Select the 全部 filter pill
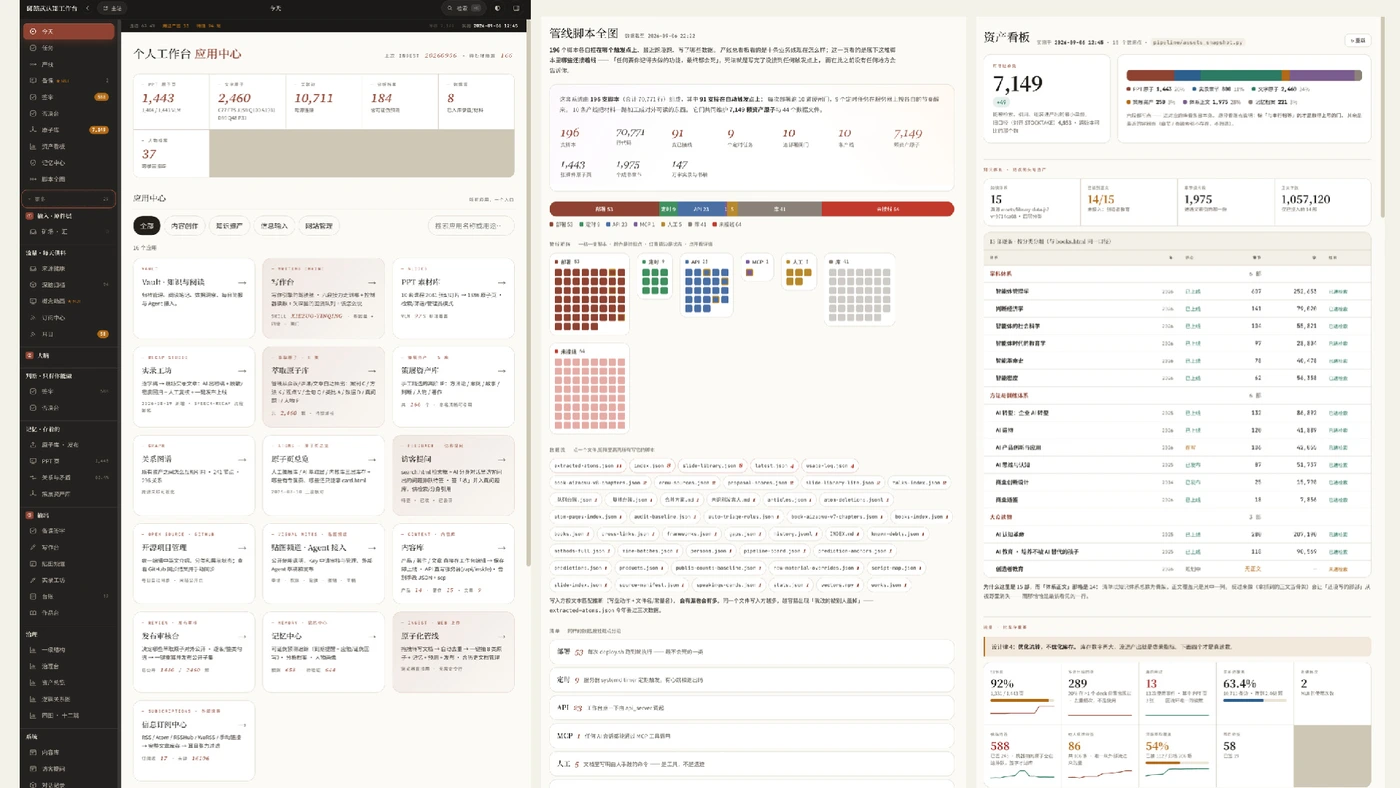The width and height of the screenshot is (1400, 788). pos(146,226)
